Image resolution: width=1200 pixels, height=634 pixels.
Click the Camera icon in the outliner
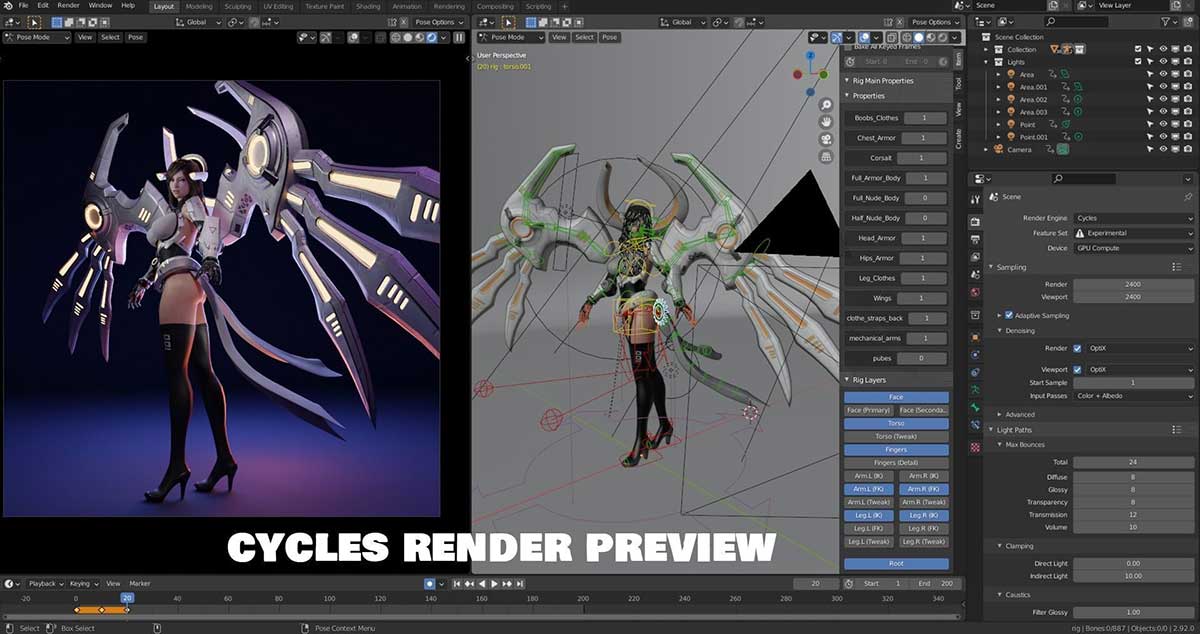[998, 148]
